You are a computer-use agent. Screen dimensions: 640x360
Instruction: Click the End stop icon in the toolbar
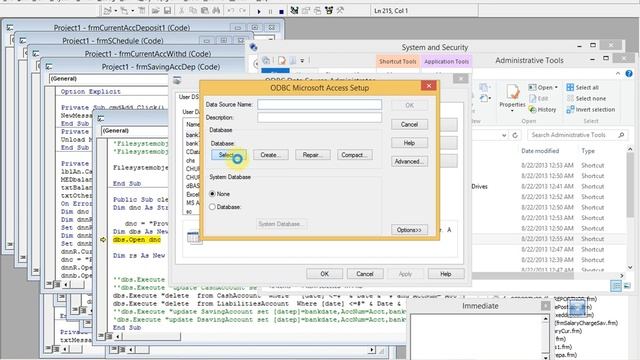[281, 11]
